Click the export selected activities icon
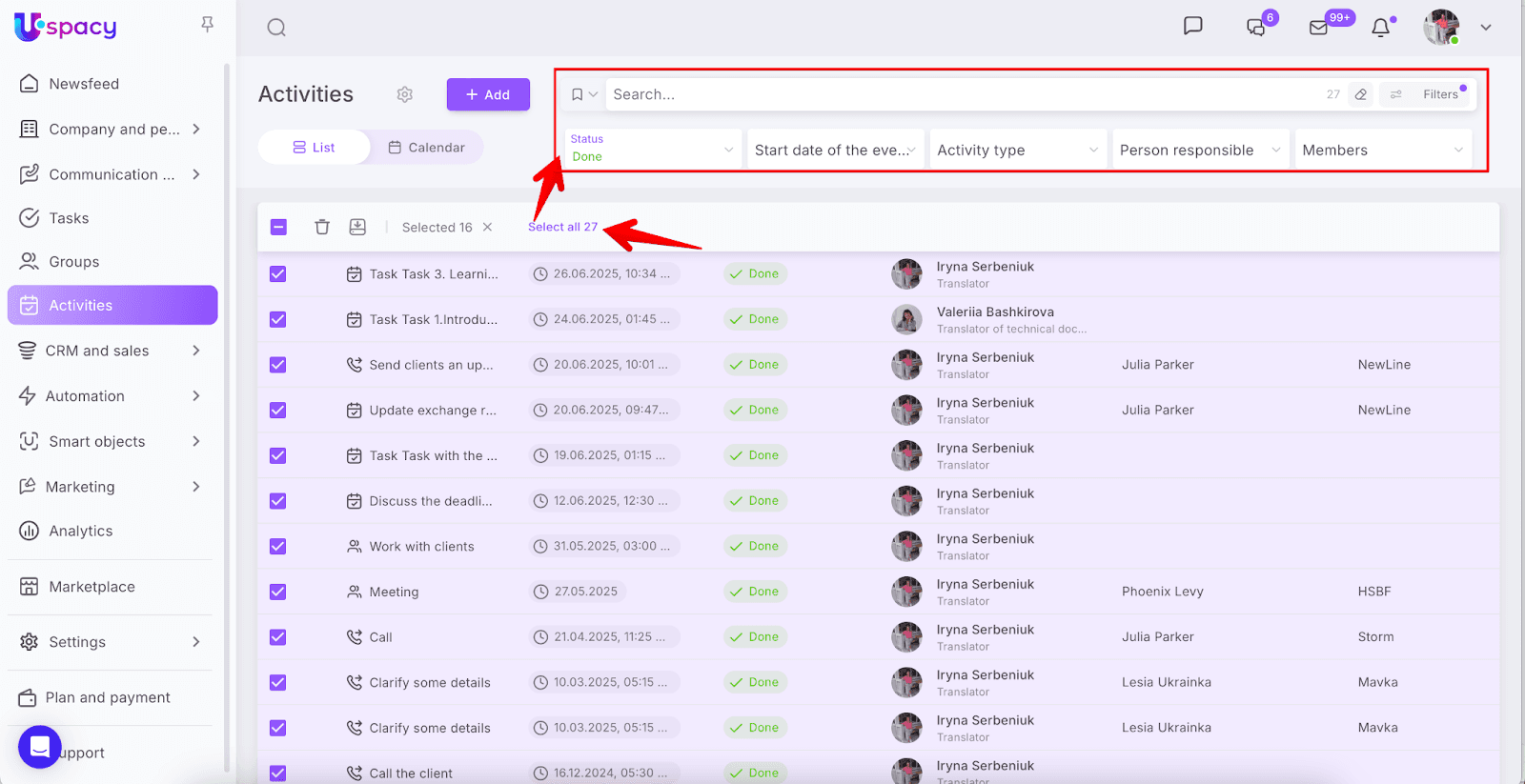The image size is (1525, 784). tap(357, 227)
